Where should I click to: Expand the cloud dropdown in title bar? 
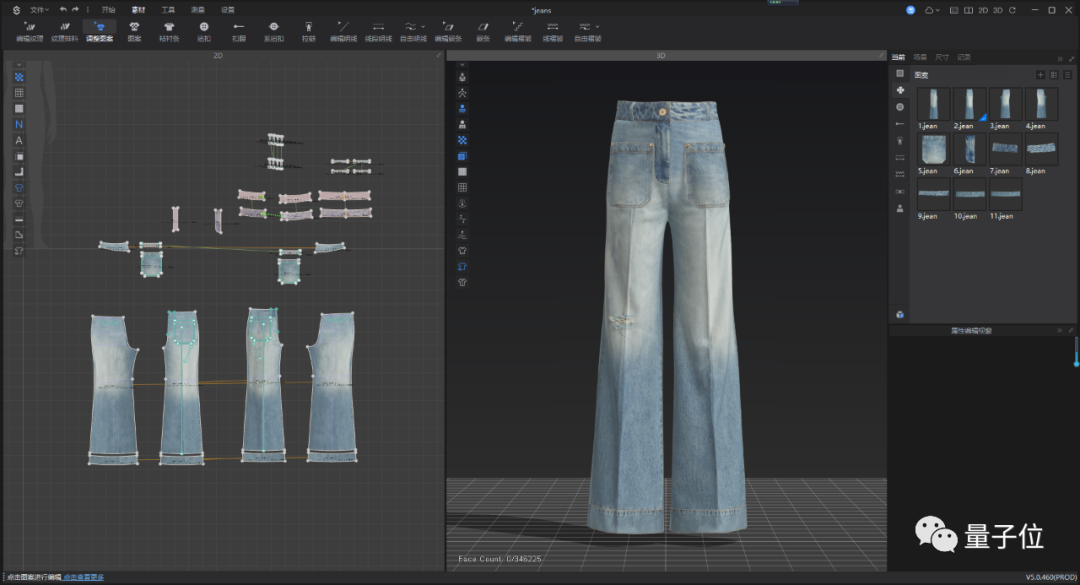pos(932,9)
